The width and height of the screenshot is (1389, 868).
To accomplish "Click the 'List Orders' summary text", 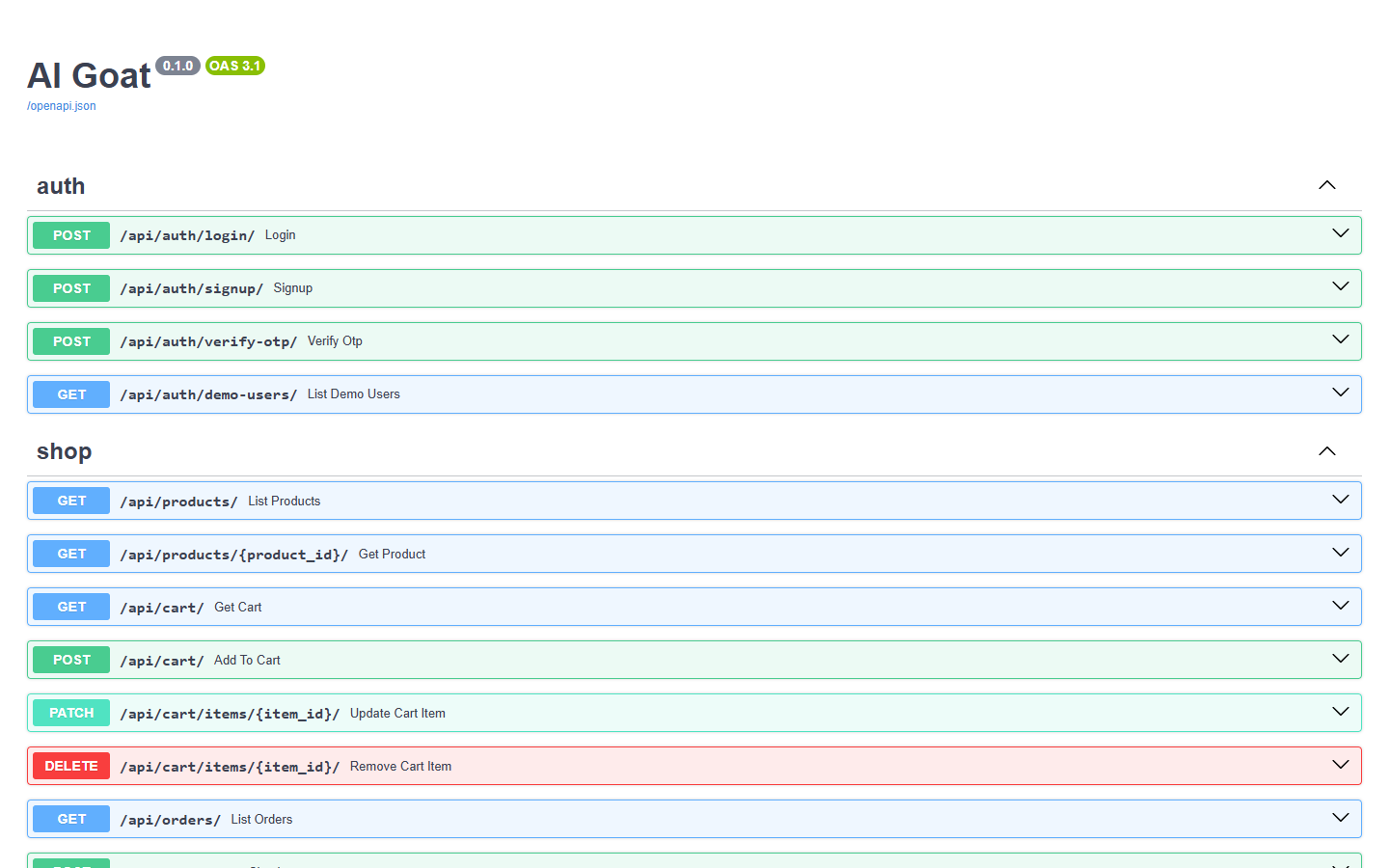I will click(x=261, y=820).
